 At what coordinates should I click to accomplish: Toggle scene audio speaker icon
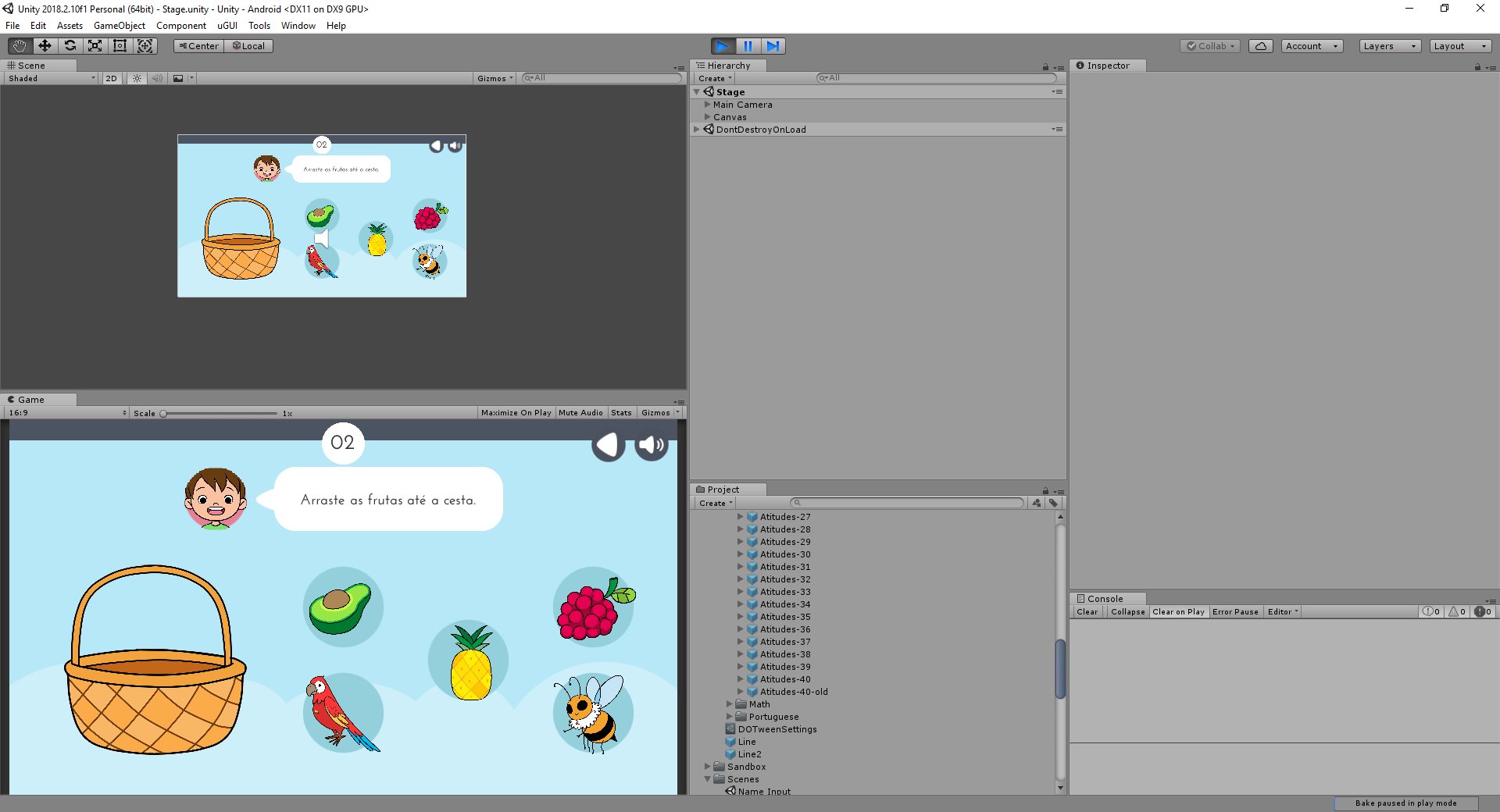tap(157, 78)
